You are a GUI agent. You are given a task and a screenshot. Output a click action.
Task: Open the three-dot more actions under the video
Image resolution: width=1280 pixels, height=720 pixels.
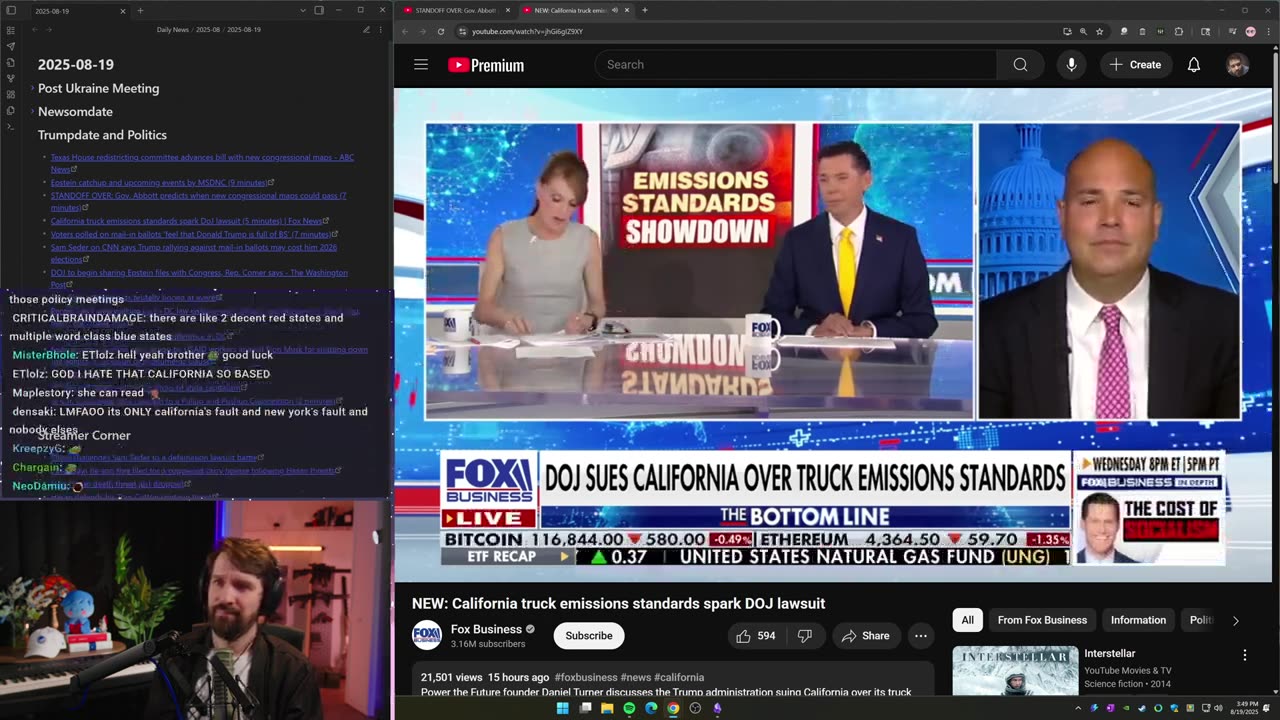point(920,636)
